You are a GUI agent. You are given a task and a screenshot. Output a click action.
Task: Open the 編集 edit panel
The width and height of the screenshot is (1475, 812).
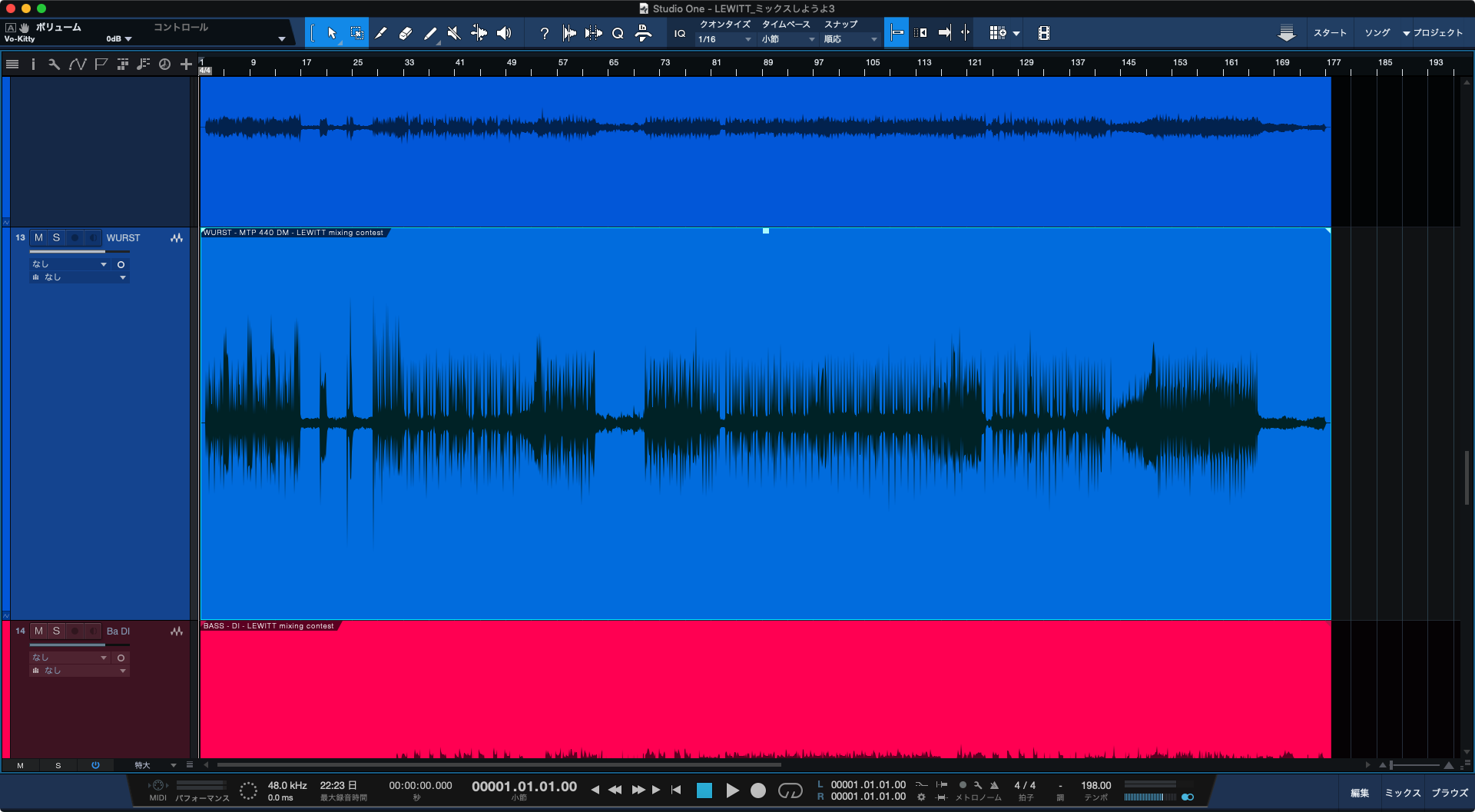(1359, 793)
